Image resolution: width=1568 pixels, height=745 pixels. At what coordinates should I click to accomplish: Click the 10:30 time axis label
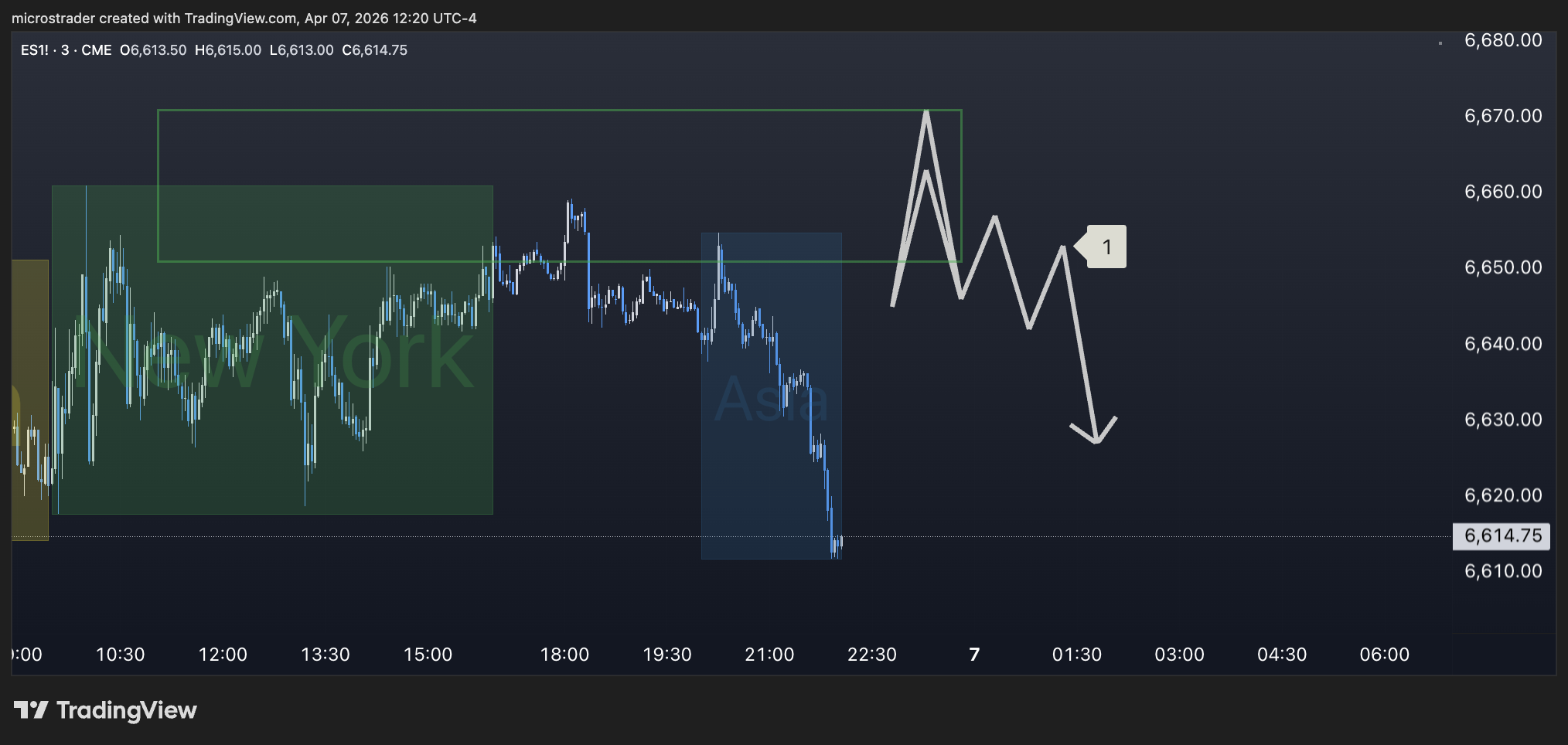(121, 655)
